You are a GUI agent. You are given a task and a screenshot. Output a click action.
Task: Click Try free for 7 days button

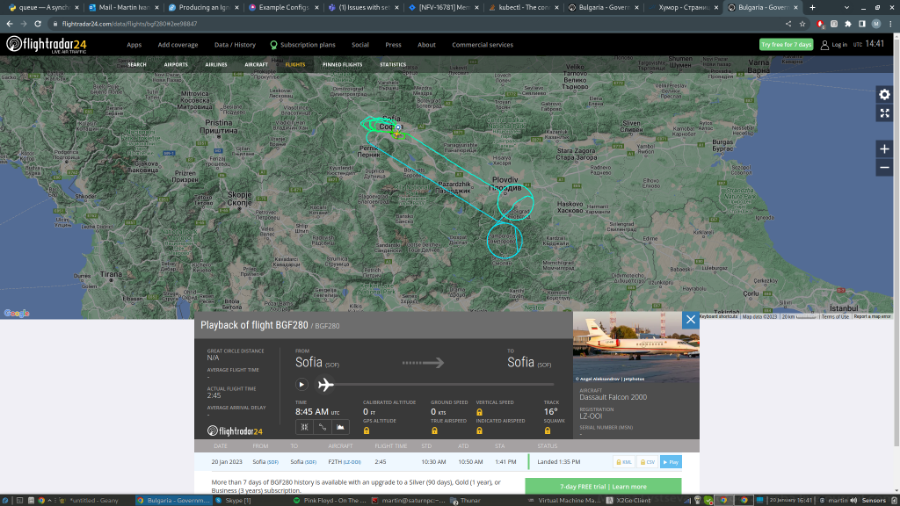(x=786, y=45)
